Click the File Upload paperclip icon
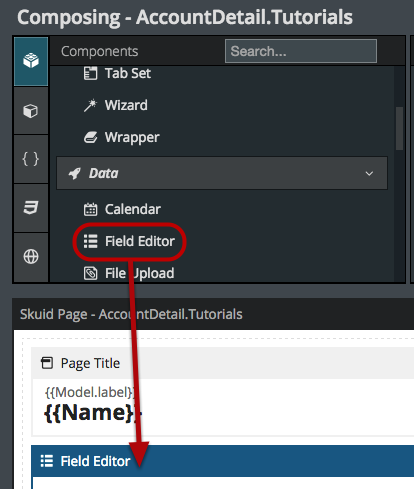The width and height of the screenshot is (414, 489). 90,273
